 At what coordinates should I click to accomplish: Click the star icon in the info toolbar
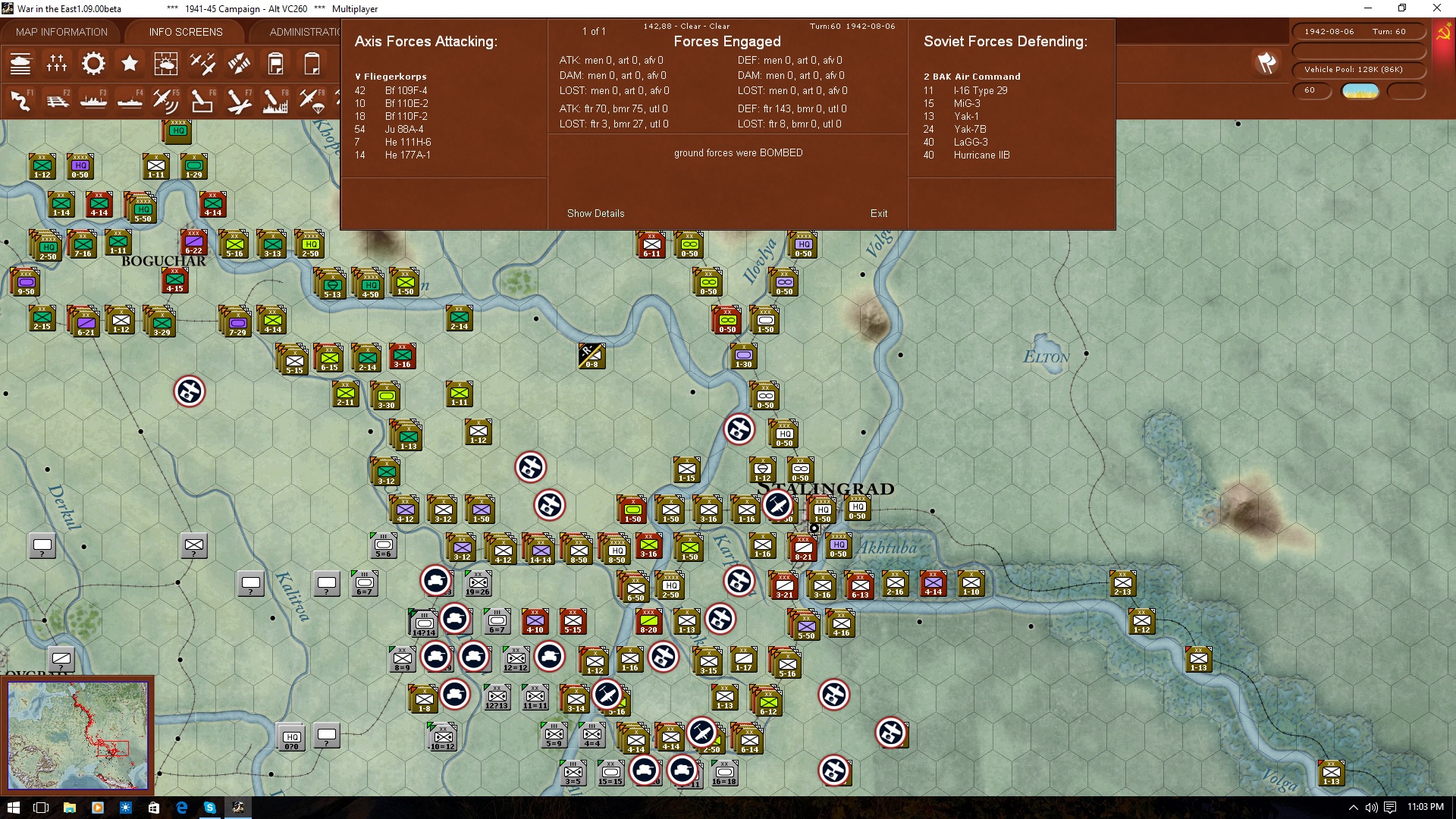[x=130, y=64]
